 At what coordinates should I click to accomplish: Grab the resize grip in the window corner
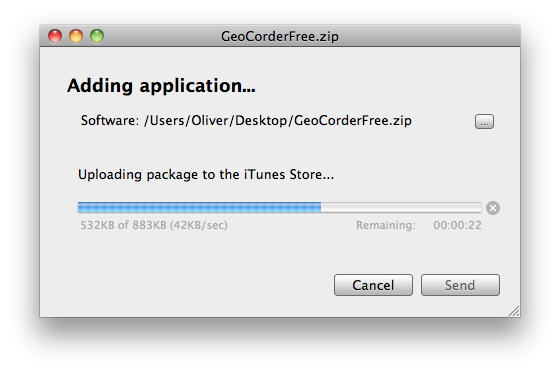(x=514, y=311)
